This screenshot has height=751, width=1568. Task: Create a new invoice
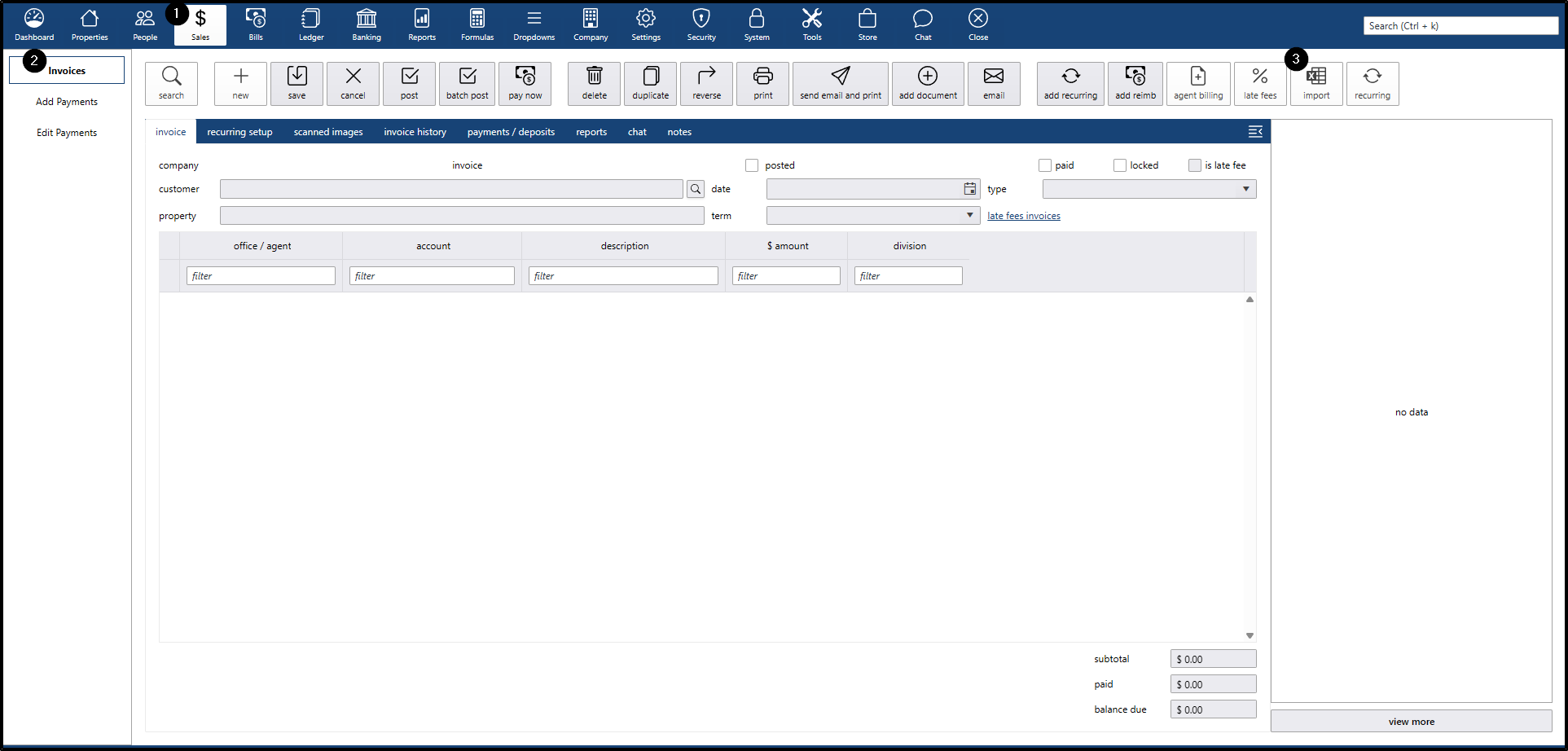(240, 84)
